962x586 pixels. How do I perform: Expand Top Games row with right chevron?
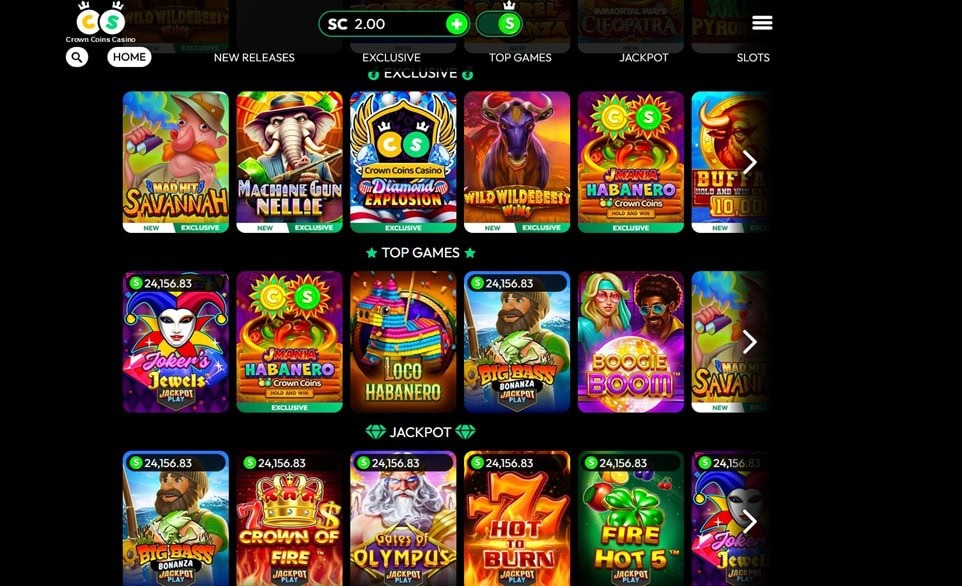click(750, 342)
